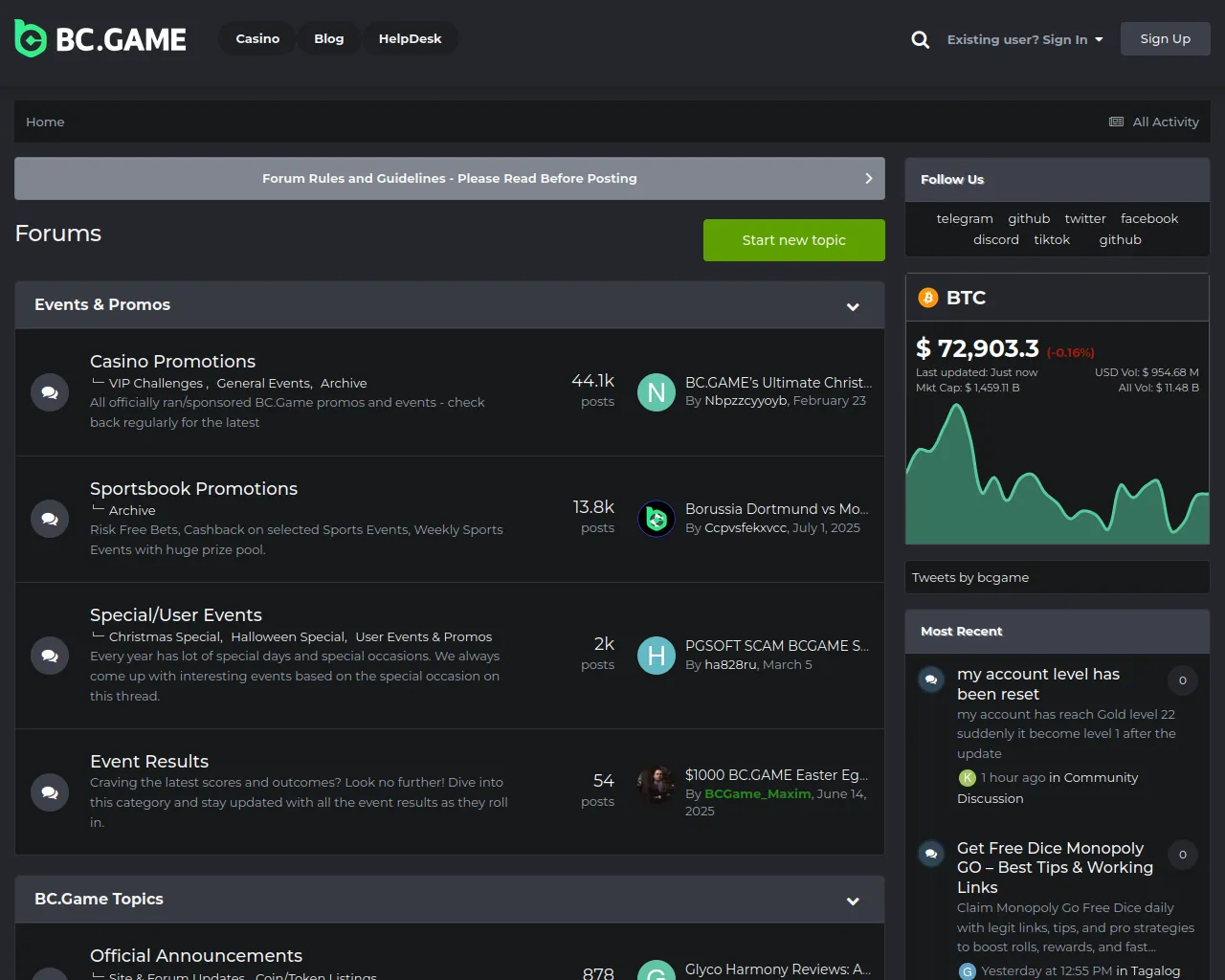This screenshot has height=980, width=1225.
Task: Click the All Activity feed icon
Action: point(1116,122)
